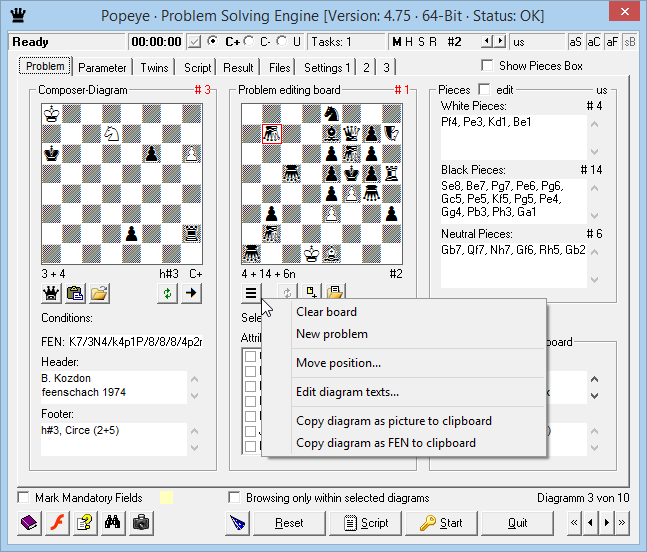Click the Quit button
This screenshot has width=647, height=552.
[x=517, y=523]
